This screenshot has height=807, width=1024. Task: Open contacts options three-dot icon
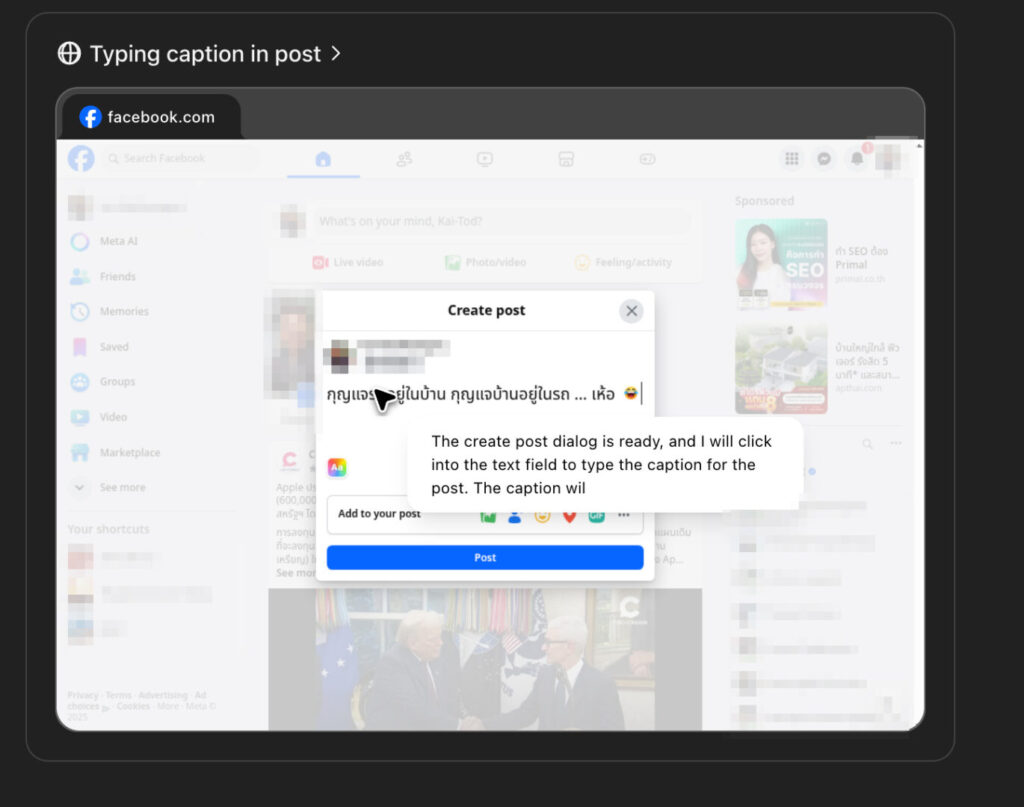895,443
